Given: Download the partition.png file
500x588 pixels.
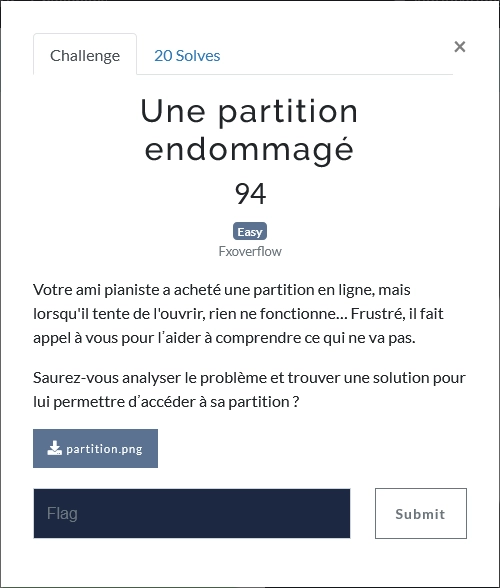Looking at the screenshot, I should click(95, 448).
